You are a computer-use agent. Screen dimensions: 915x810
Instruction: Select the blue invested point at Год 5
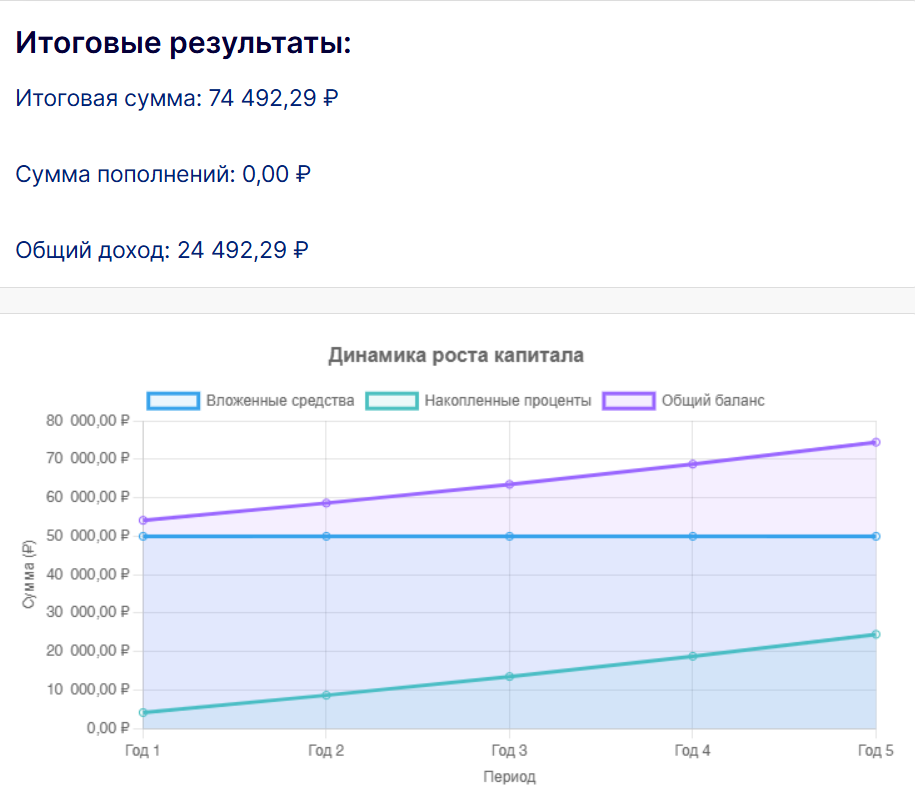[x=876, y=536]
